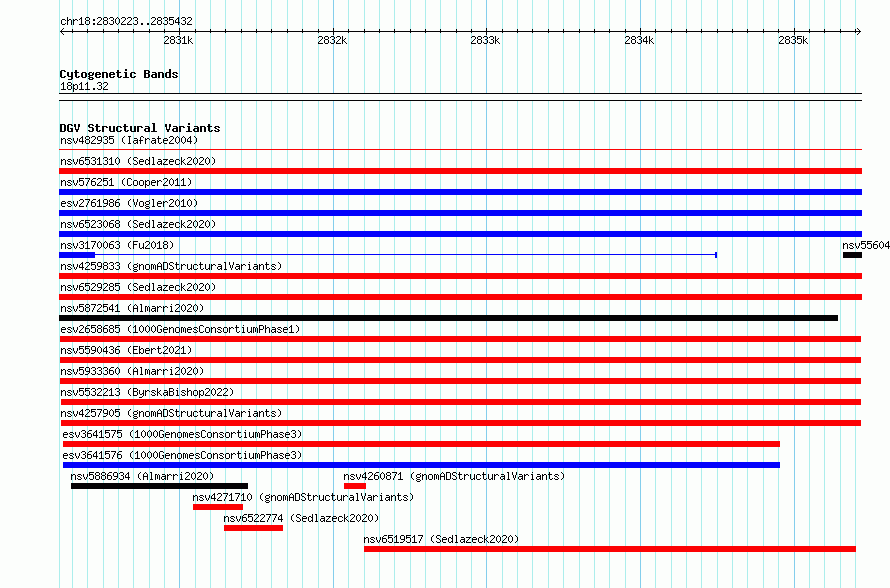Click the 2831k ruler tick label
890x588 pixels.
point(178,40)
